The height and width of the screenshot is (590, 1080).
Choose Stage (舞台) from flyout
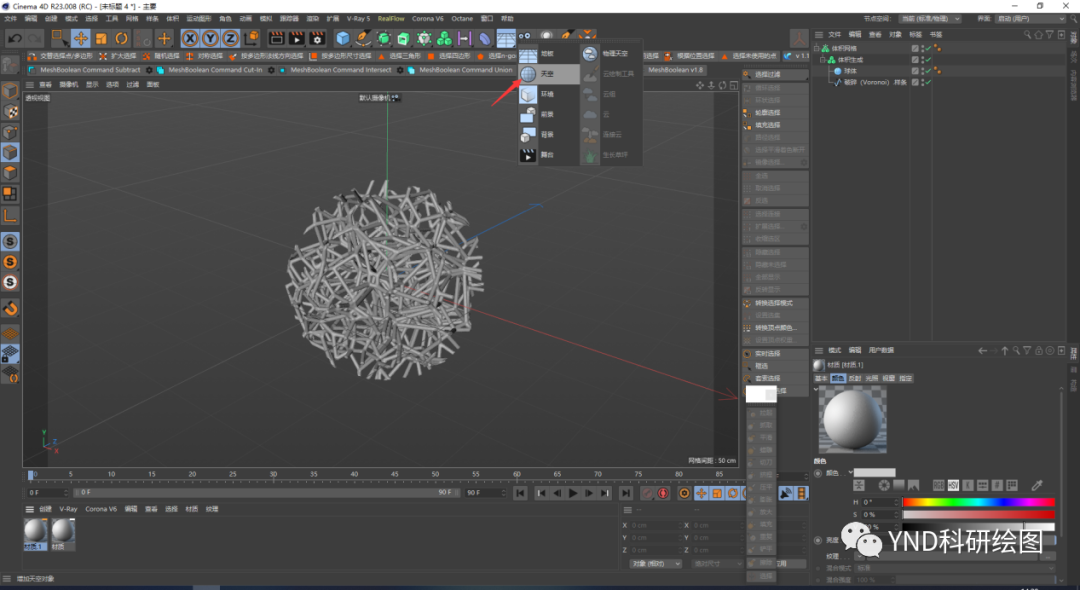(549, 155)
